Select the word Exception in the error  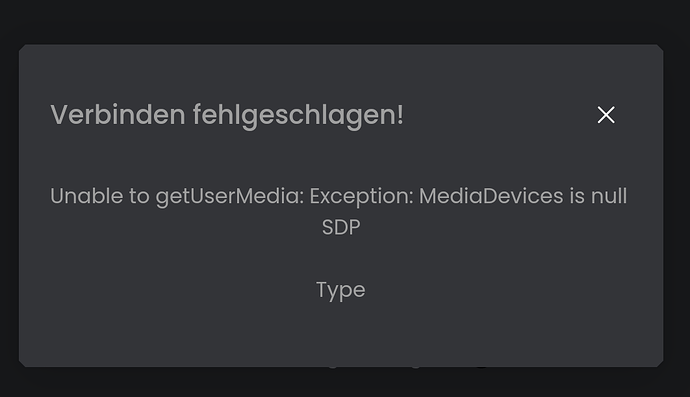(361, 196)
